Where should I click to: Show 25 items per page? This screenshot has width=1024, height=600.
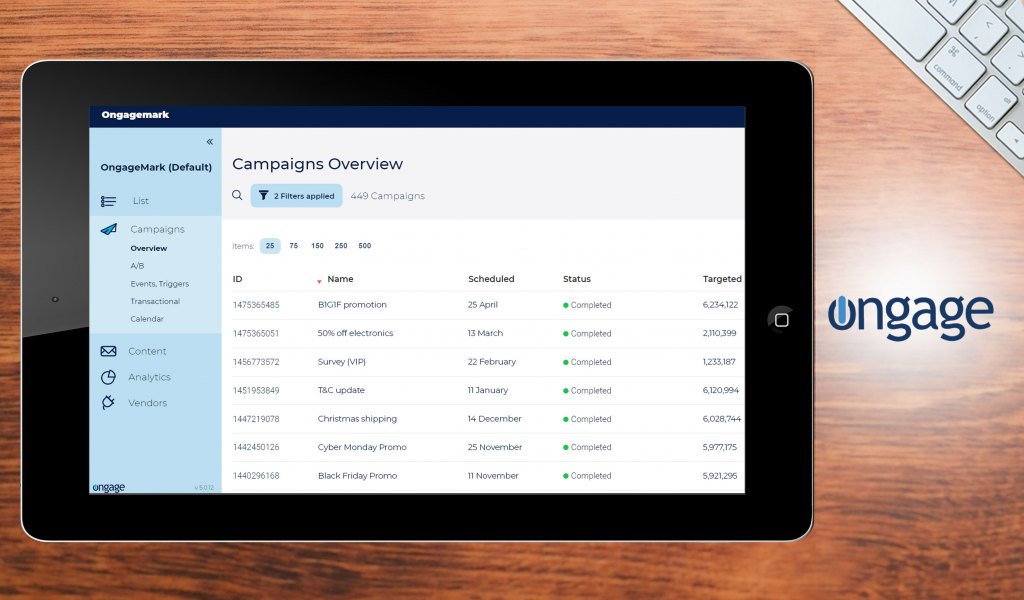click(270, 246)
